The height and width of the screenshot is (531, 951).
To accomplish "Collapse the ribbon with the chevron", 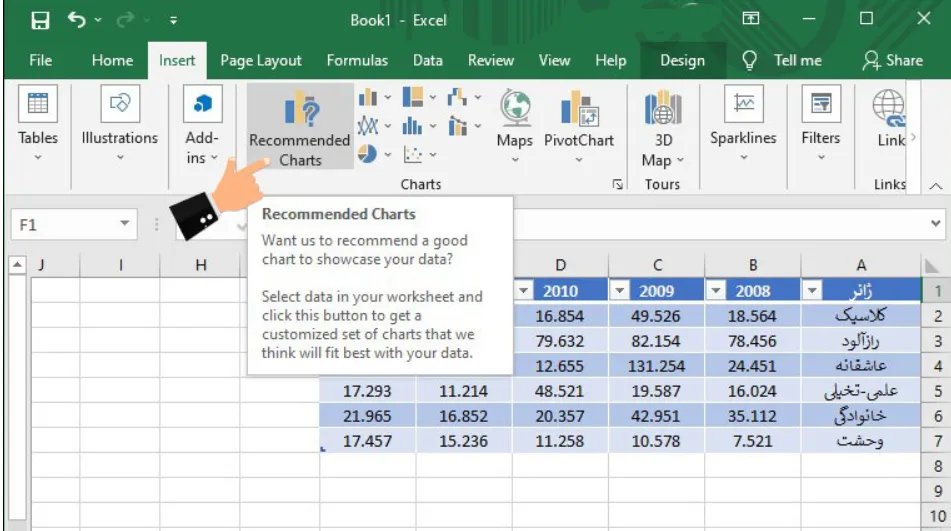I will 934,186.
